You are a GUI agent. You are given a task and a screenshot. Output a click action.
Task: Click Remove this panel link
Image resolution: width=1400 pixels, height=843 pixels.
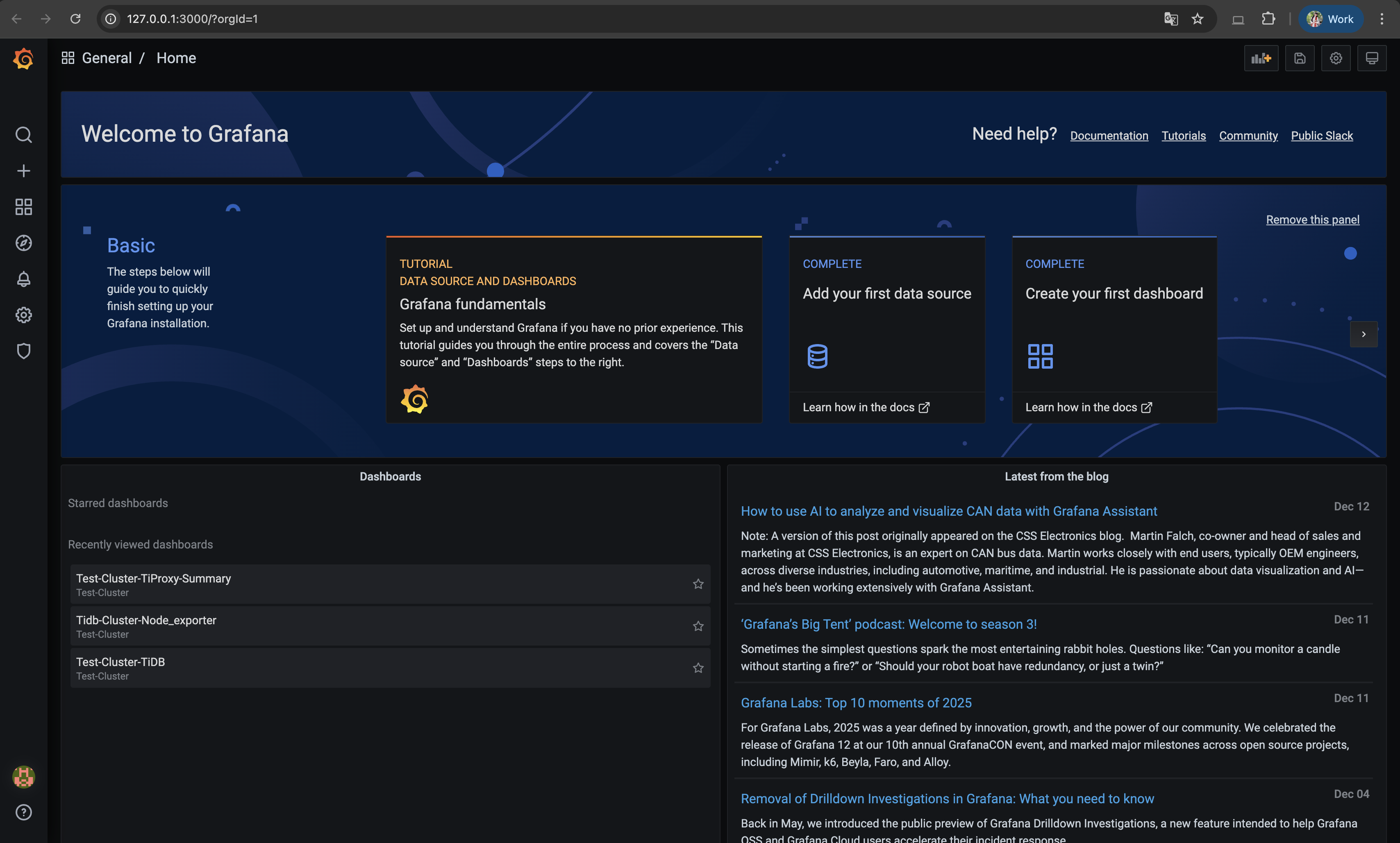1313,219
